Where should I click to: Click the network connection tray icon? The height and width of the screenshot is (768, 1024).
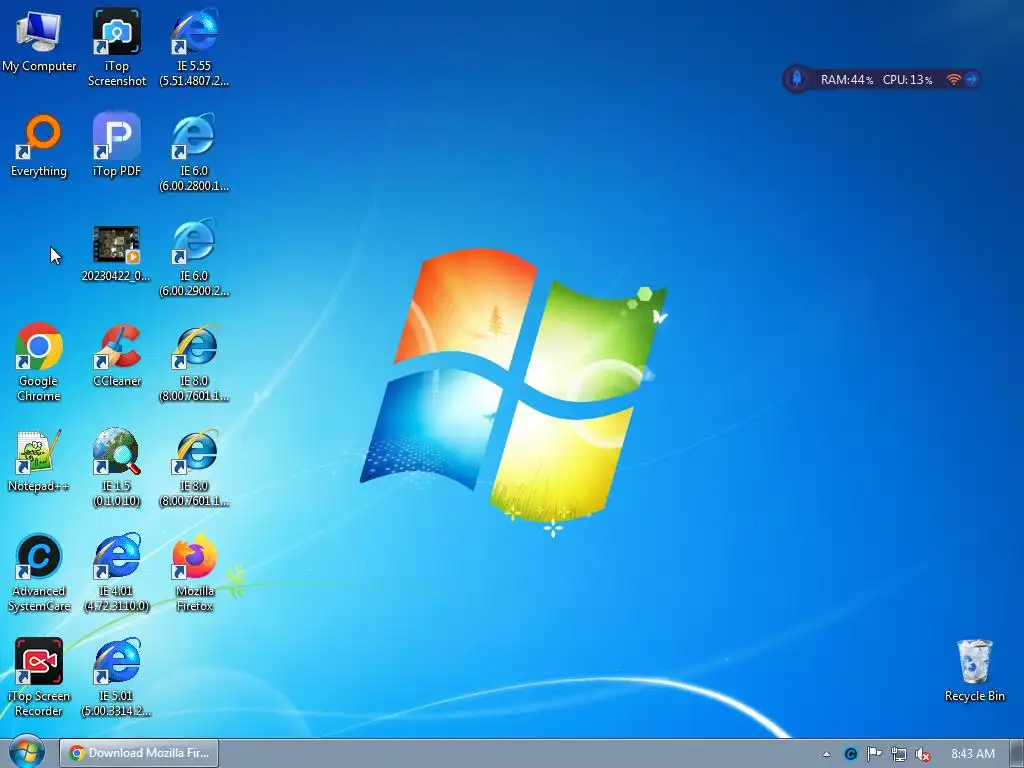click(x=899, y=754)
